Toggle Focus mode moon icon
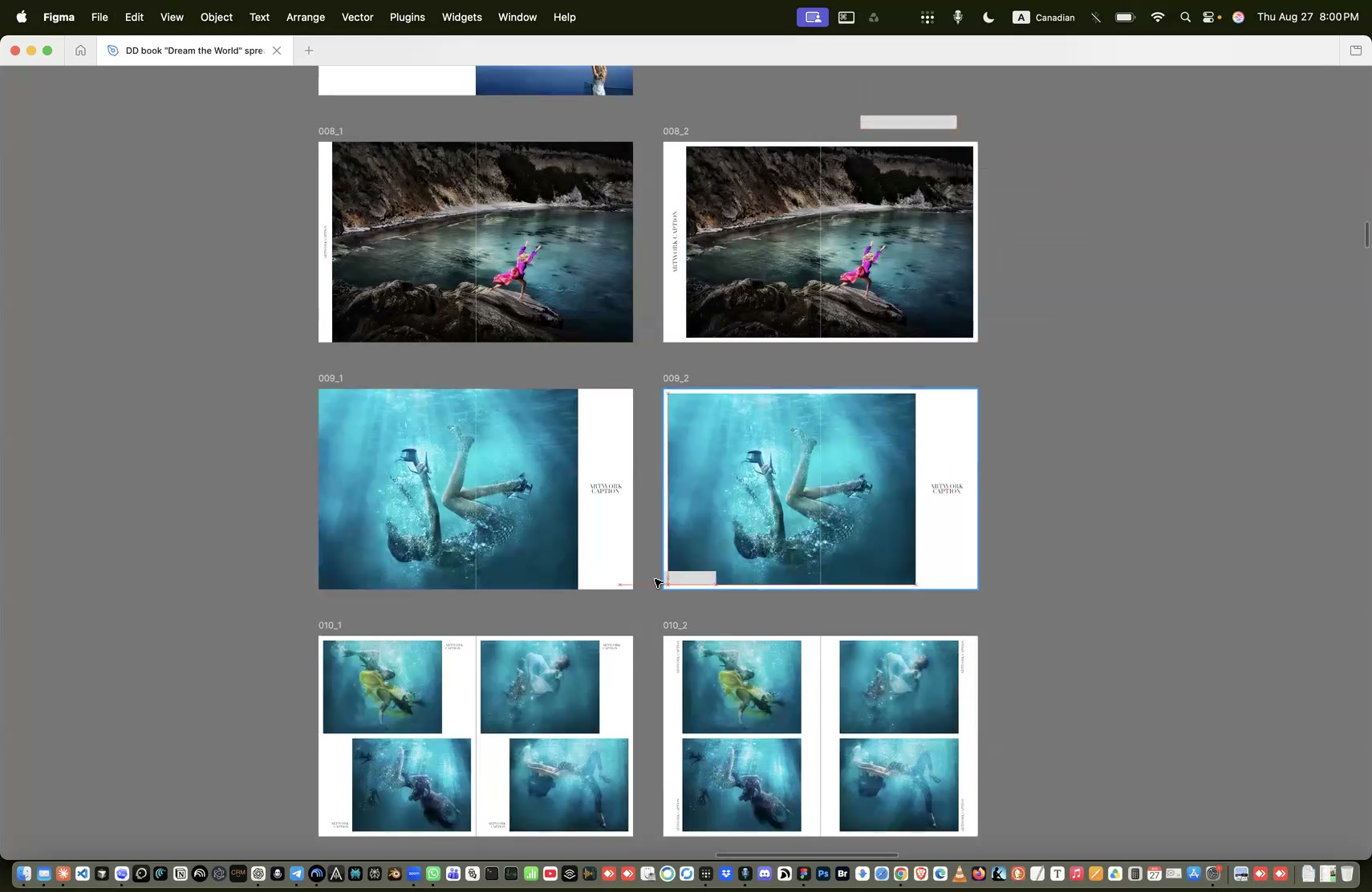Viewport: 1372px width, 892px height. click(988, 17)
